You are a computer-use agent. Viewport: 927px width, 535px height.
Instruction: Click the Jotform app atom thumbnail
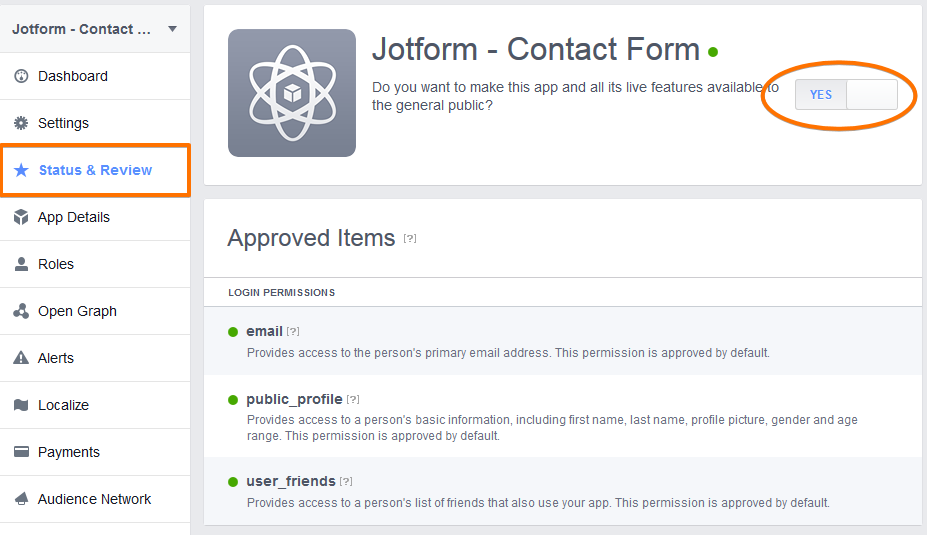click(292, 93)
